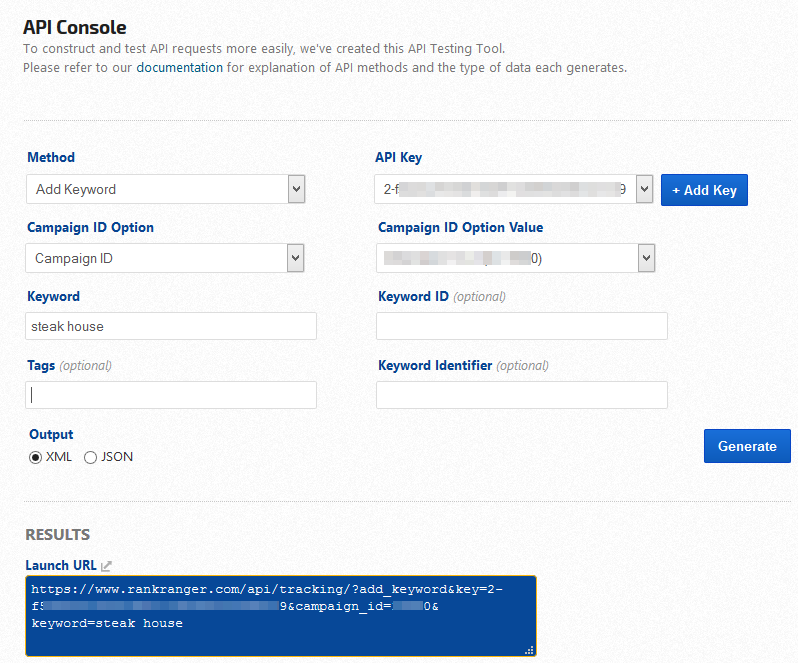This screenshot has height=663, width=798.
Task: Click into the empty Keyword ID field
Action: (521, 326)
